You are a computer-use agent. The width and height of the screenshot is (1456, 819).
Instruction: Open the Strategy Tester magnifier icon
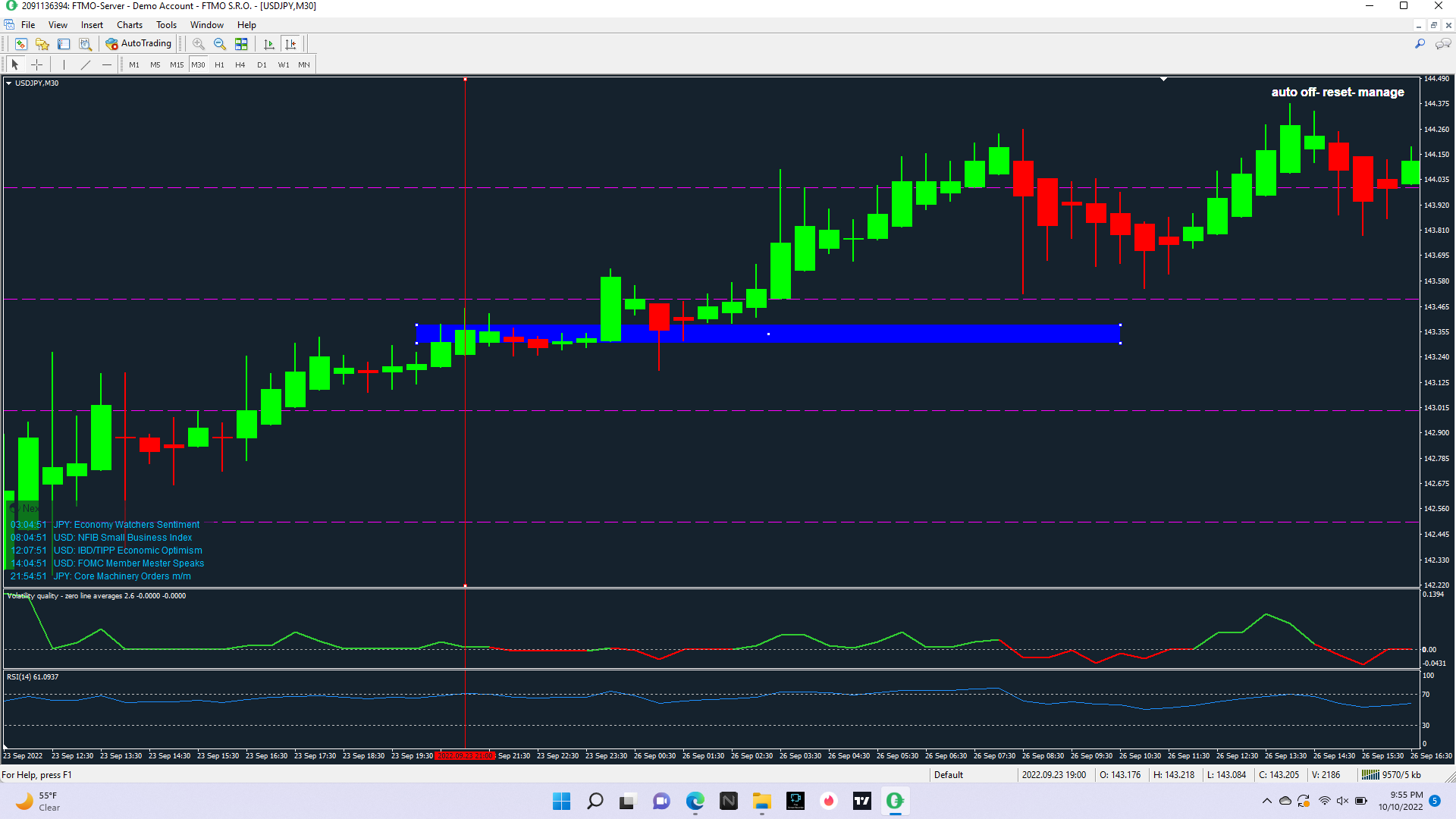pos(85,44)
